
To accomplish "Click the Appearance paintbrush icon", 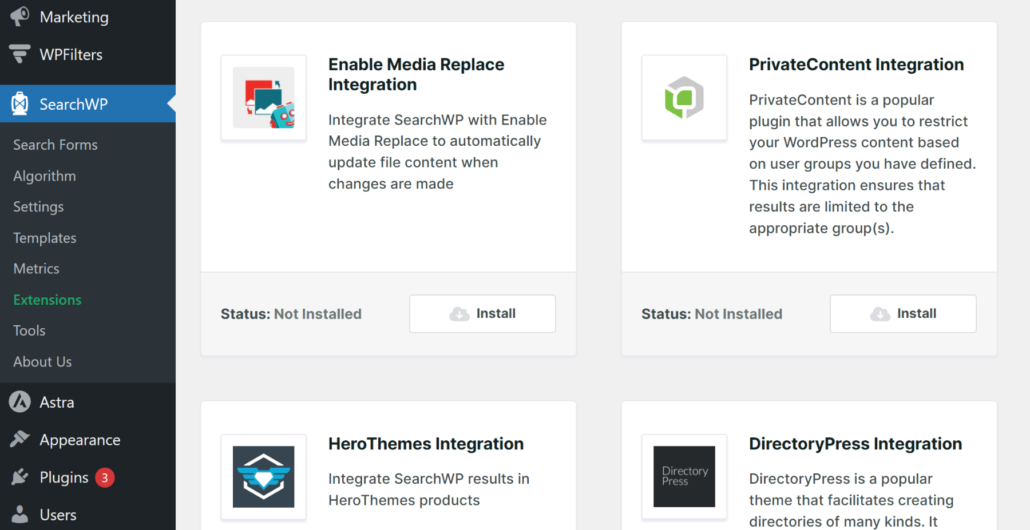I will [20, 439].
